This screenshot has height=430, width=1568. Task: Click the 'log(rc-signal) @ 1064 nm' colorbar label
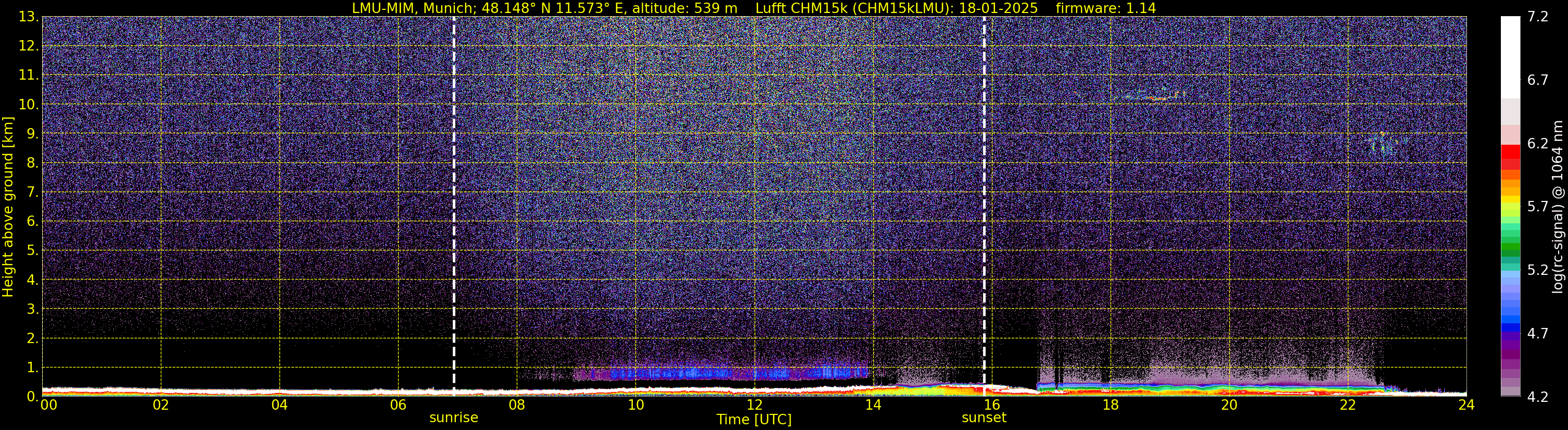click(x=1557, y=207)
